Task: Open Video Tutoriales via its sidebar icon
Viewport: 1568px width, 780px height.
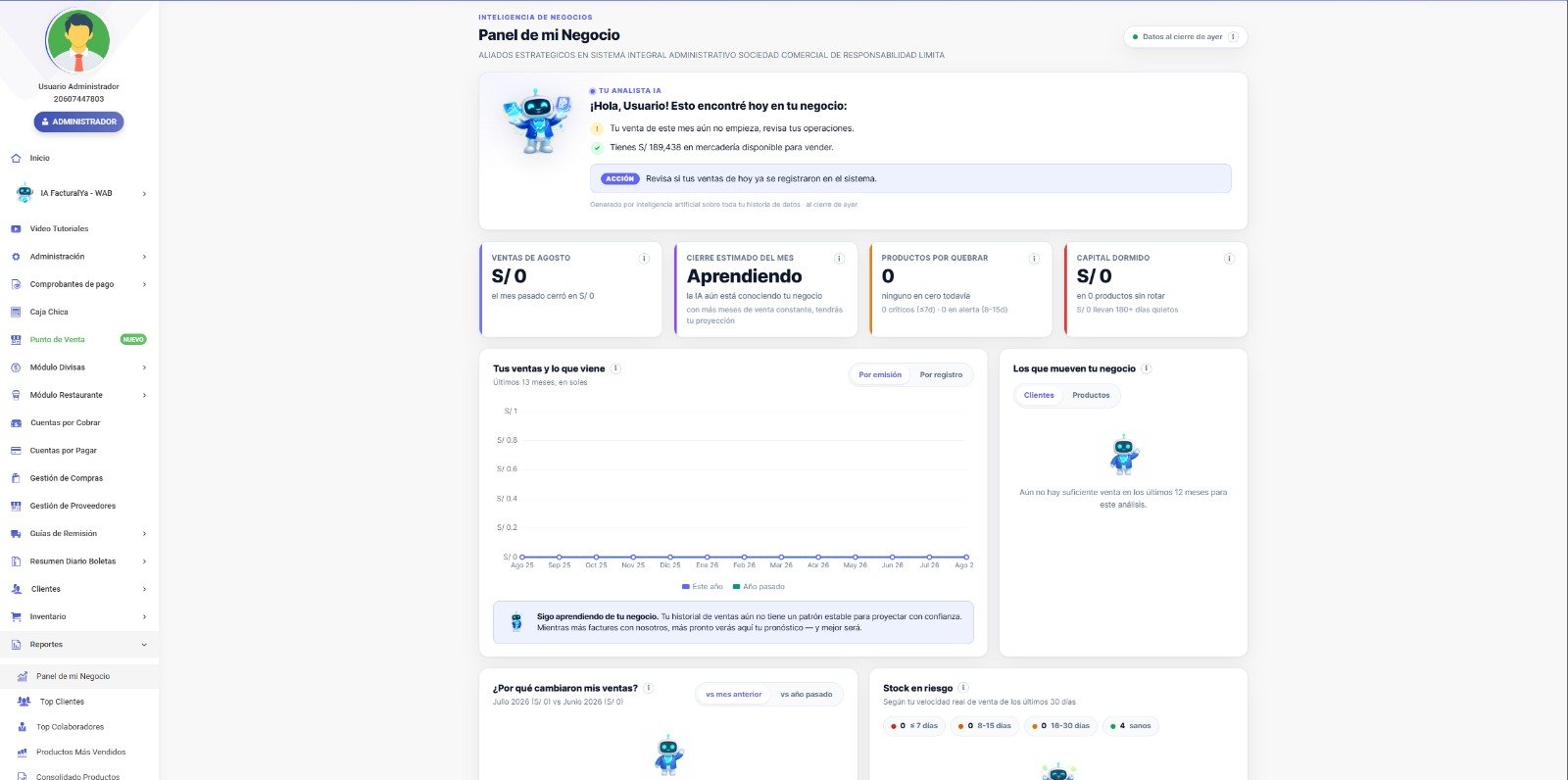Action: tap(16, 228)
